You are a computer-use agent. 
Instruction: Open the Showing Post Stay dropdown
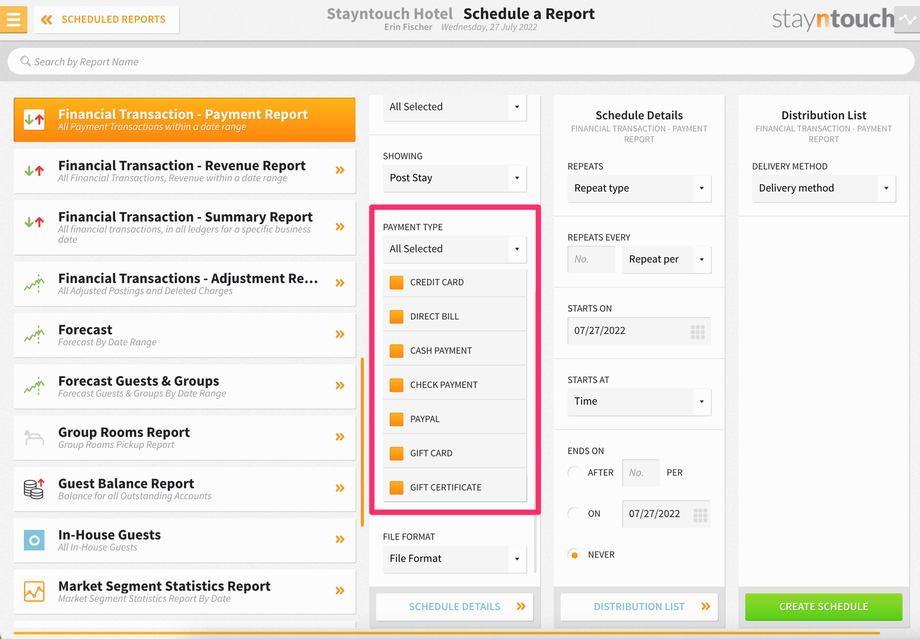coord(455,178)
